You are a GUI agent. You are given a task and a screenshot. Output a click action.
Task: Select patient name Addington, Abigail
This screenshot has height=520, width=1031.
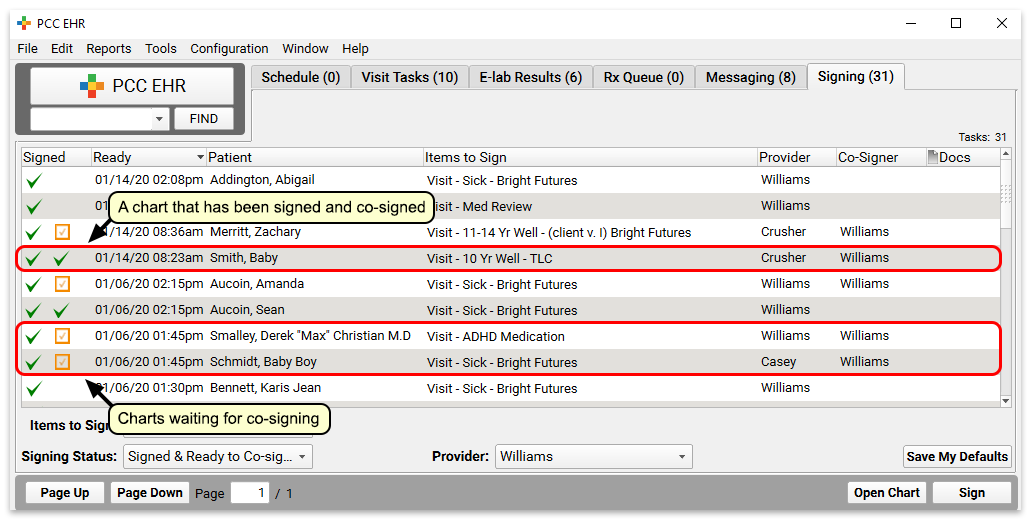262,180
